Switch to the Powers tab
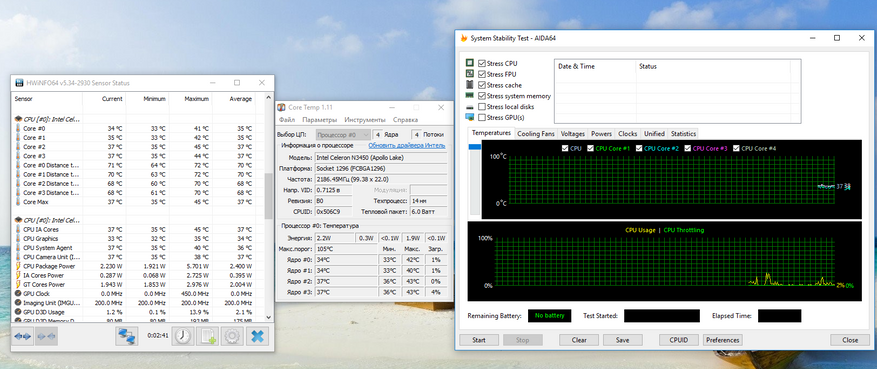877x369 pixels. 601,134
